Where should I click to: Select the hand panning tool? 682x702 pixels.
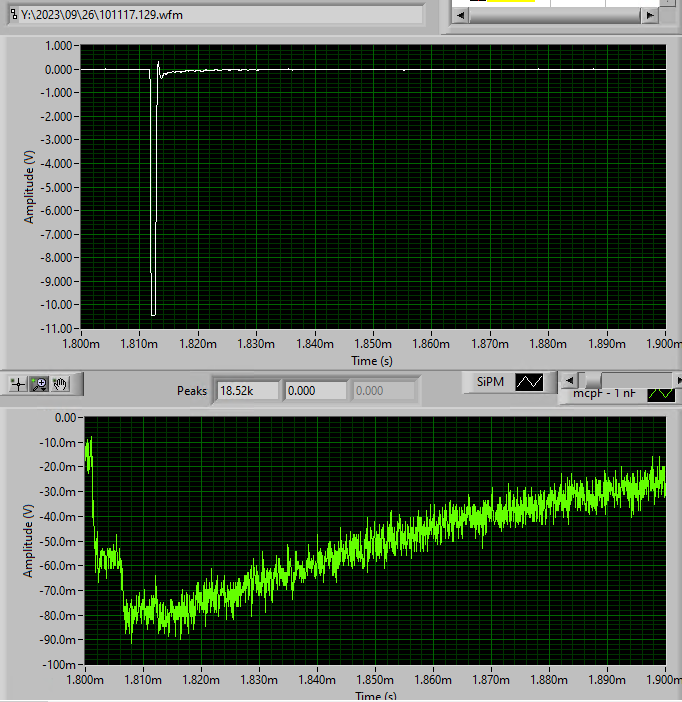pos(59,383)
